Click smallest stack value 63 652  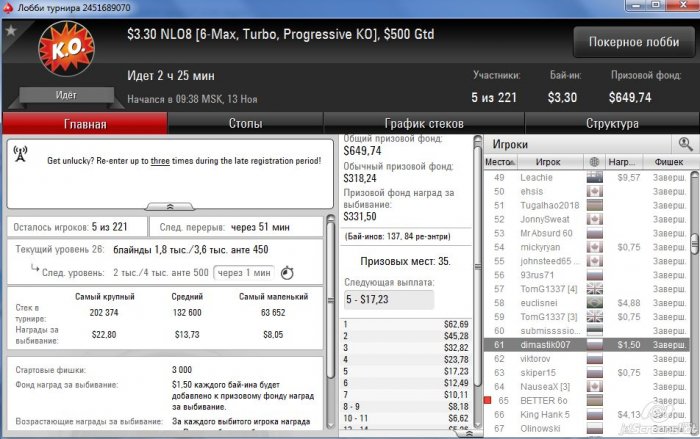(x=273, y=313)
